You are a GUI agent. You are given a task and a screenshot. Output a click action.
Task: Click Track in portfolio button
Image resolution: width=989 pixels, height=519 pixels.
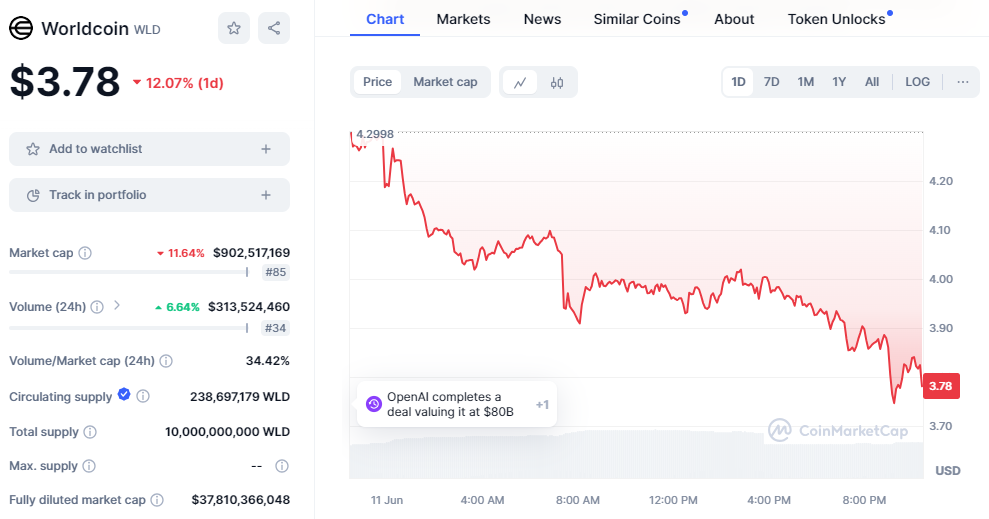point(149,195)
